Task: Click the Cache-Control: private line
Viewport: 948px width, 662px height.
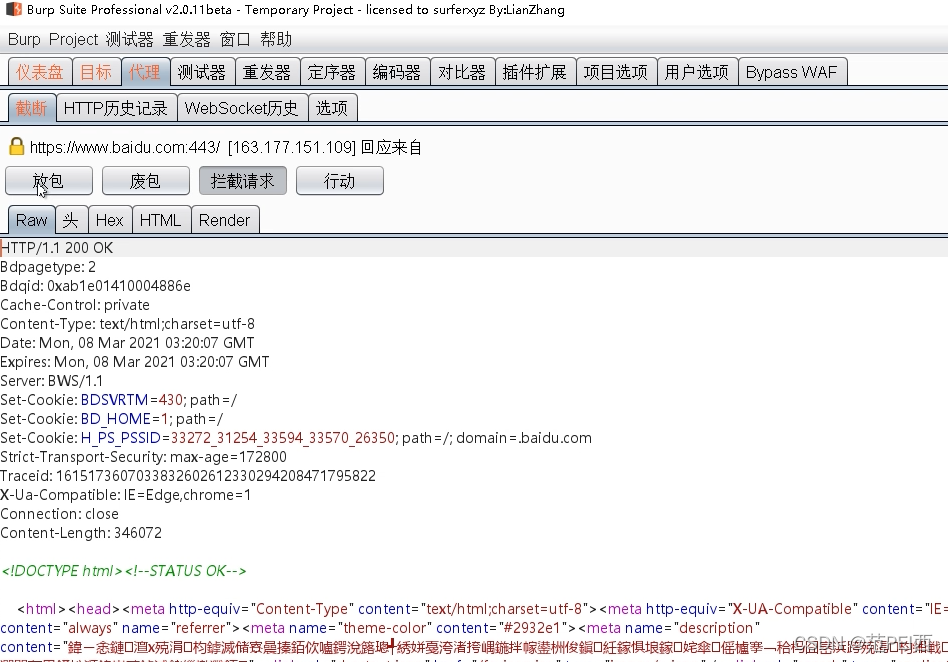Action: pos(75,305)
